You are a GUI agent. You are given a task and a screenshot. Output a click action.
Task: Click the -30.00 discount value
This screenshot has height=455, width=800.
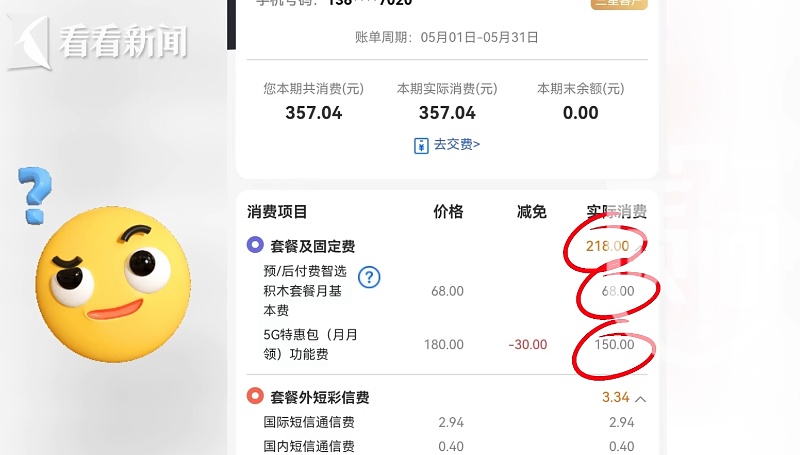[528, 345]
